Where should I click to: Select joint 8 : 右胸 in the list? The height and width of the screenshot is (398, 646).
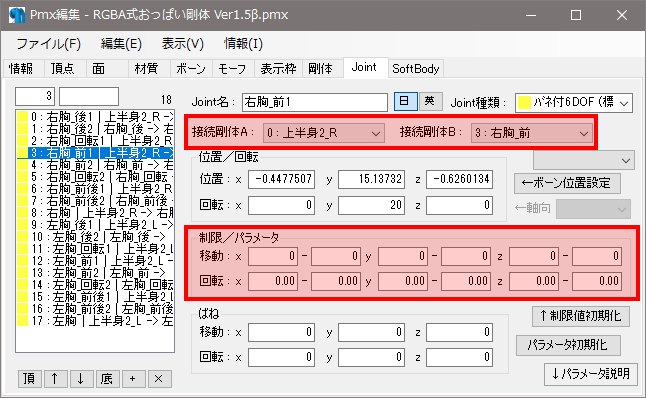tap(95, 213)
